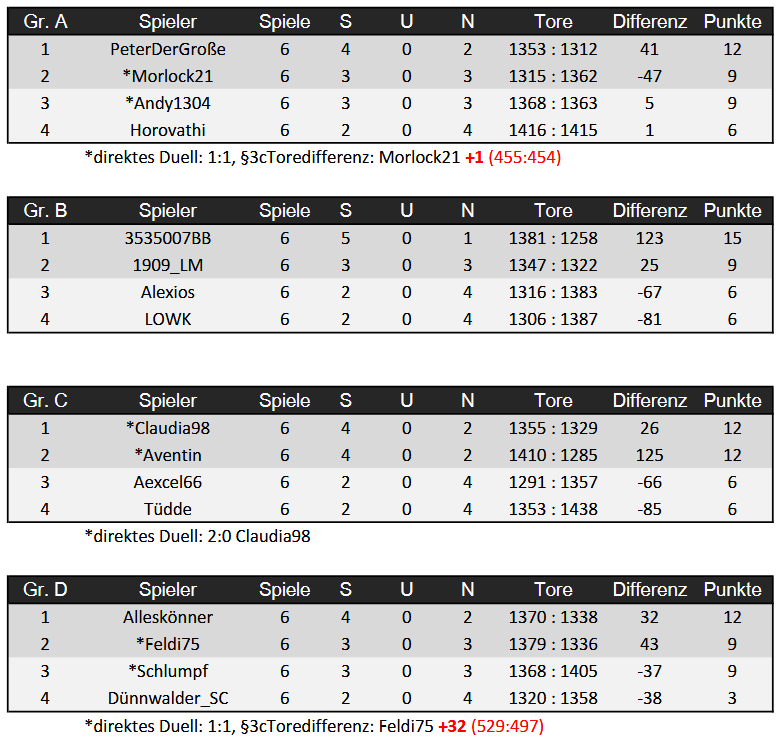Viewport: 781px width, 739px height.
Task: Select player 3535007BB in group B
Action: pos(168,238)
